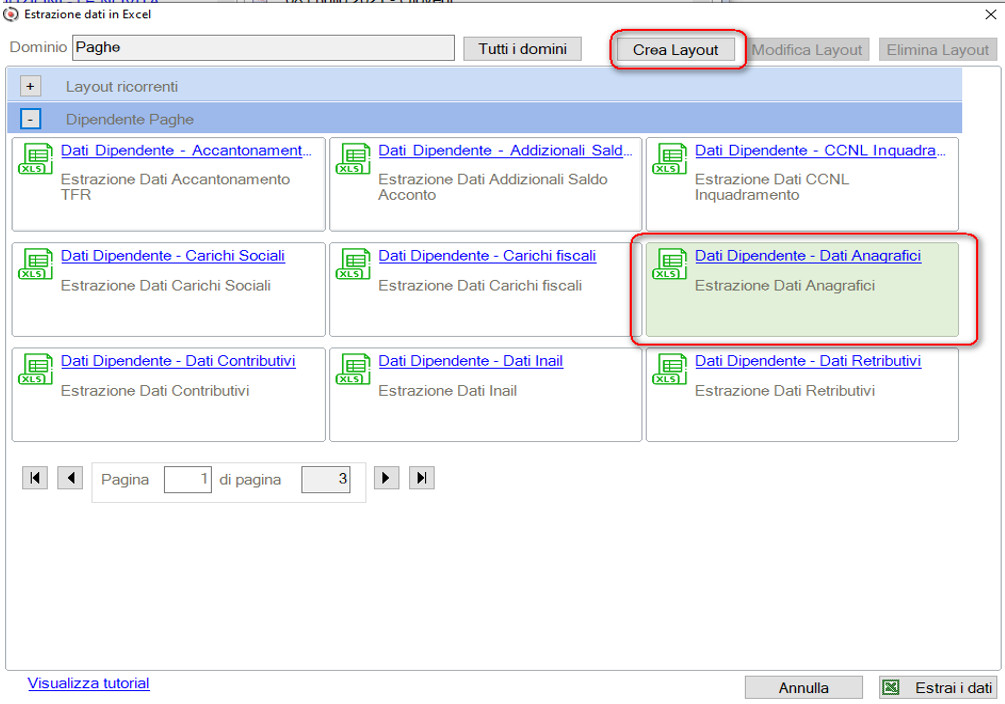This screenshot has height=704, width=1005.
Task: Close the Estrazione dati in Excel dialog
Action: (990, 14)
